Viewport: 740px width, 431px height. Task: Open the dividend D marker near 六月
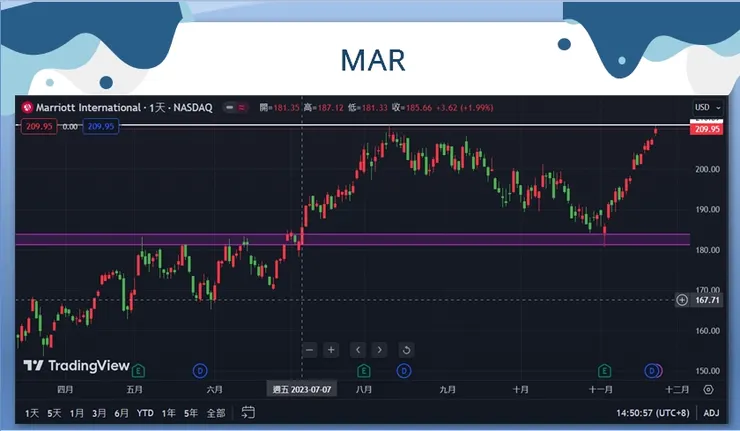200,371
